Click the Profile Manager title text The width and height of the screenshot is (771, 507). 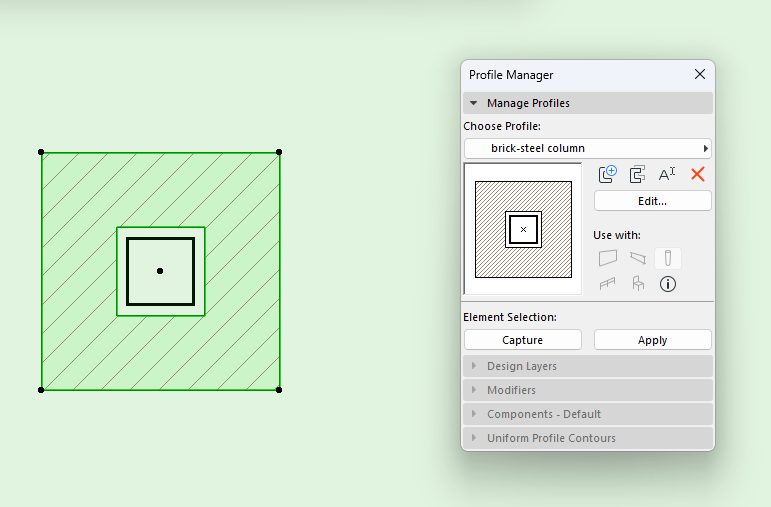pyautogui.click(x=511, y=75)
